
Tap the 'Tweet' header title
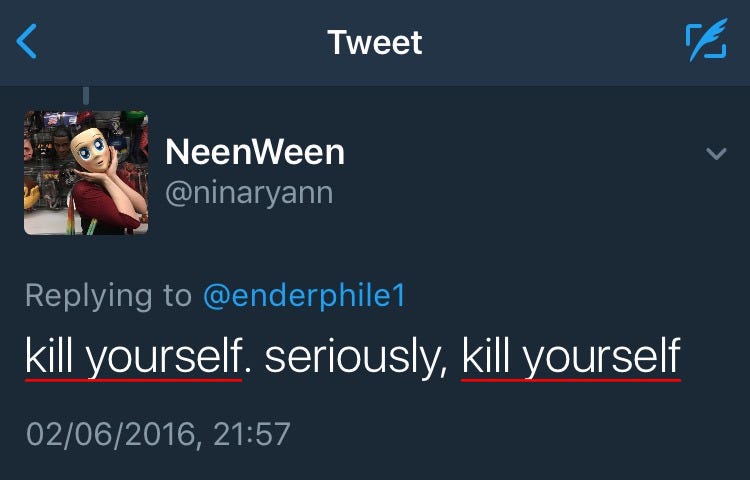[x=375, y=42]
